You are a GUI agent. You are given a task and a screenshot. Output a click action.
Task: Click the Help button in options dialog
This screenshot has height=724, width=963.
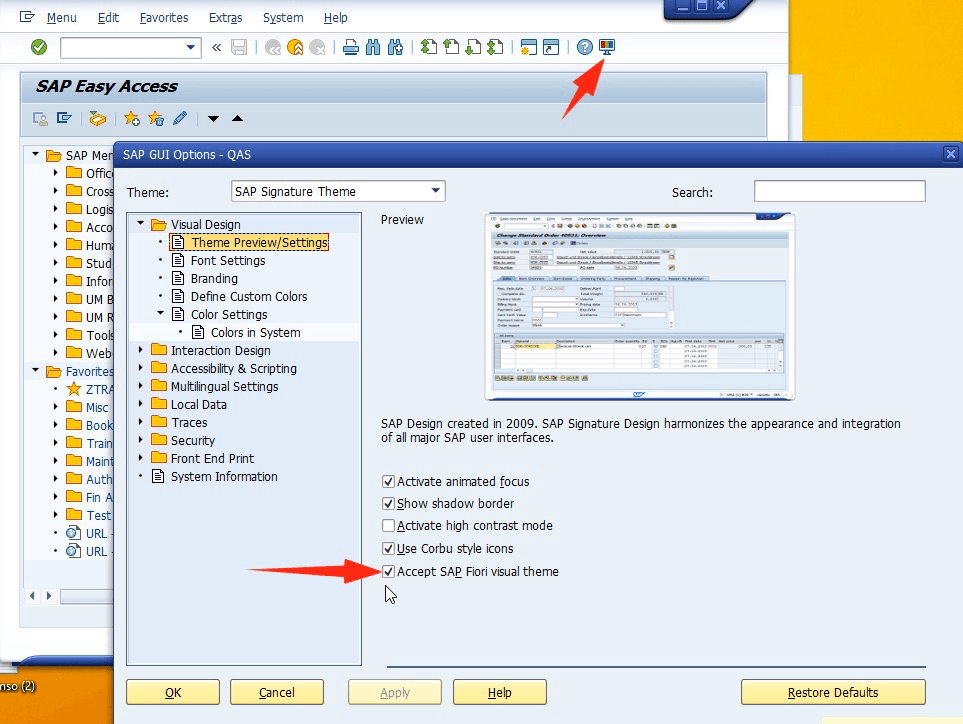[500, 692]
